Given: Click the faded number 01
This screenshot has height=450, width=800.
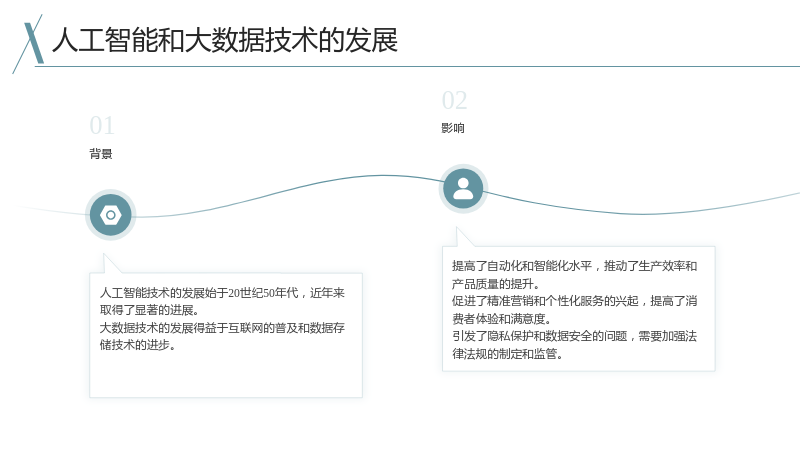Looking at the screenshot, I should point(102,126).
